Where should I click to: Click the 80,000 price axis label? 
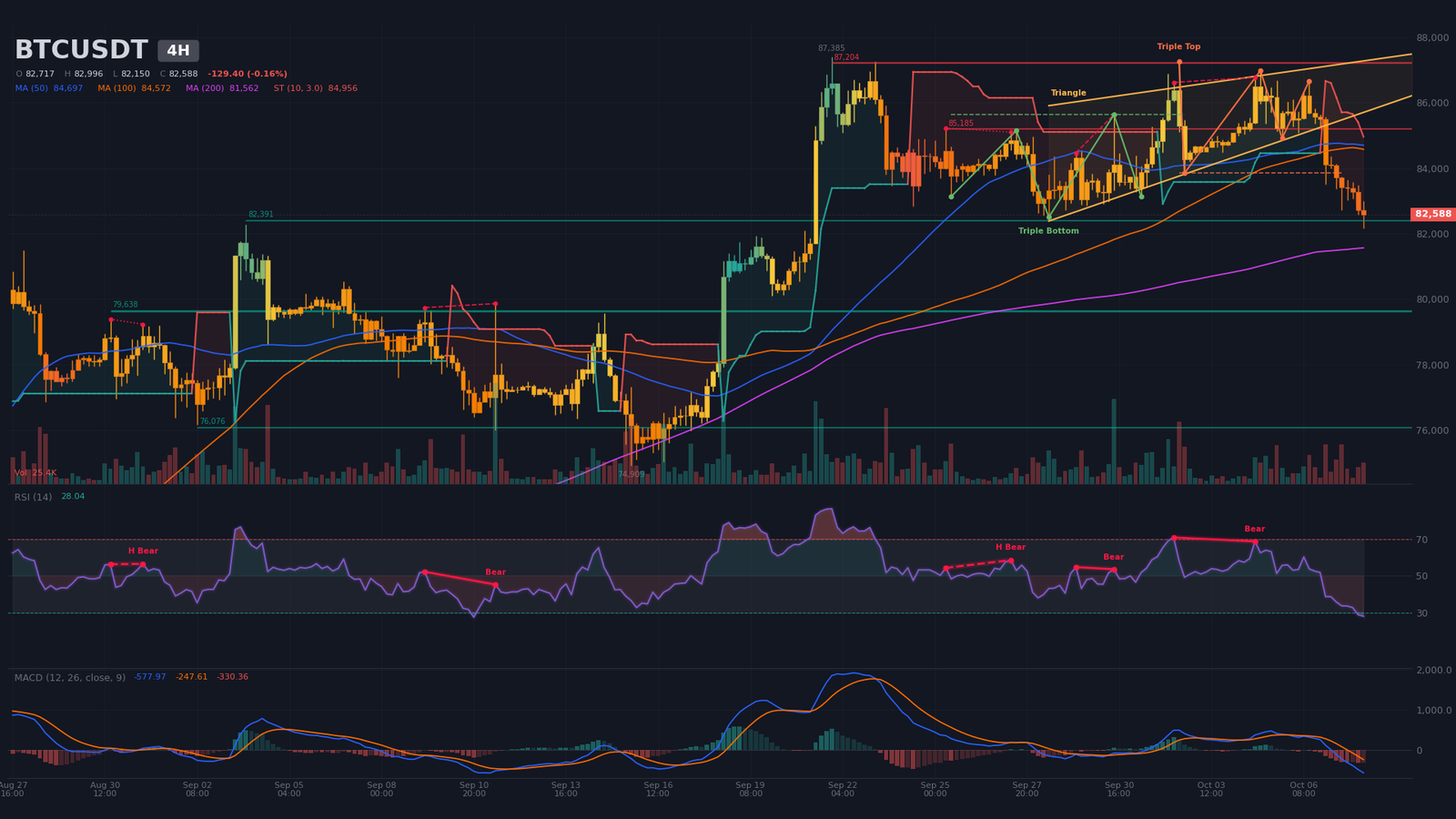tap(1432, 299)
